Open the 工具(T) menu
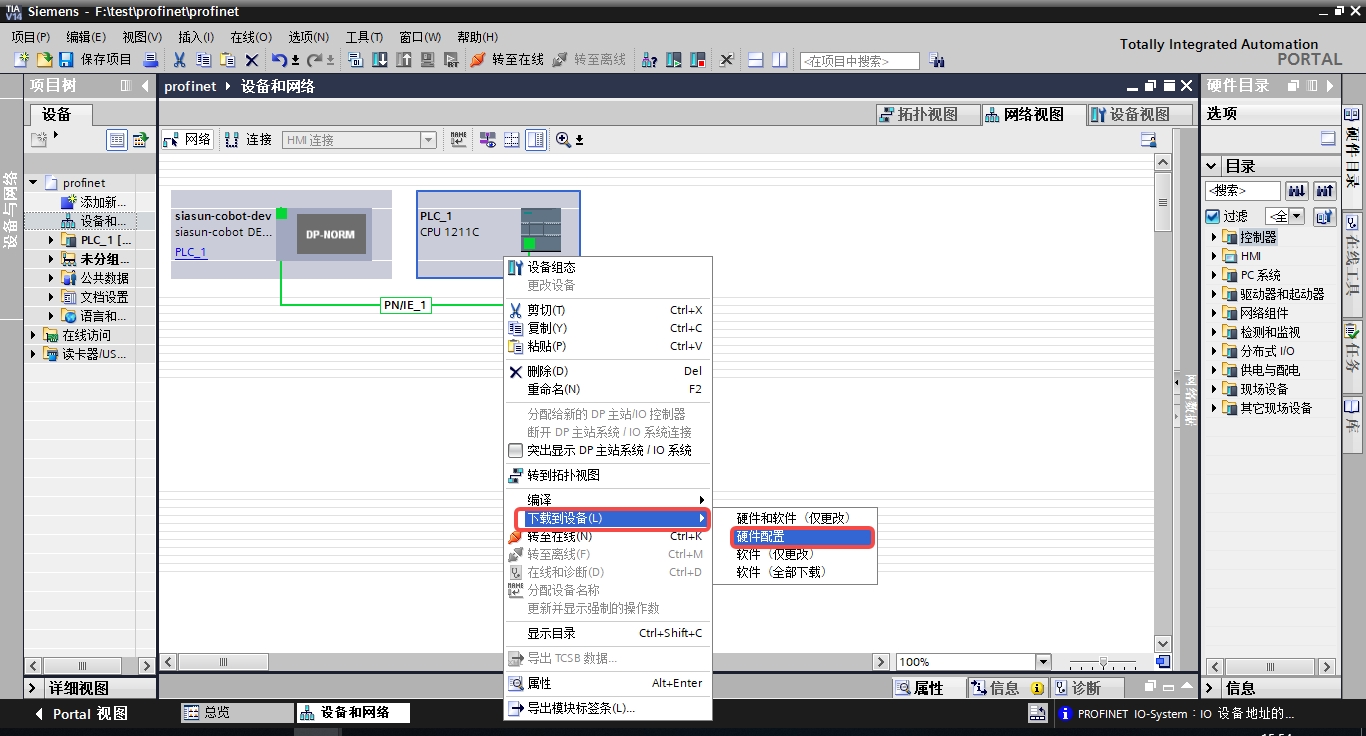 click(x=364, y=37)
